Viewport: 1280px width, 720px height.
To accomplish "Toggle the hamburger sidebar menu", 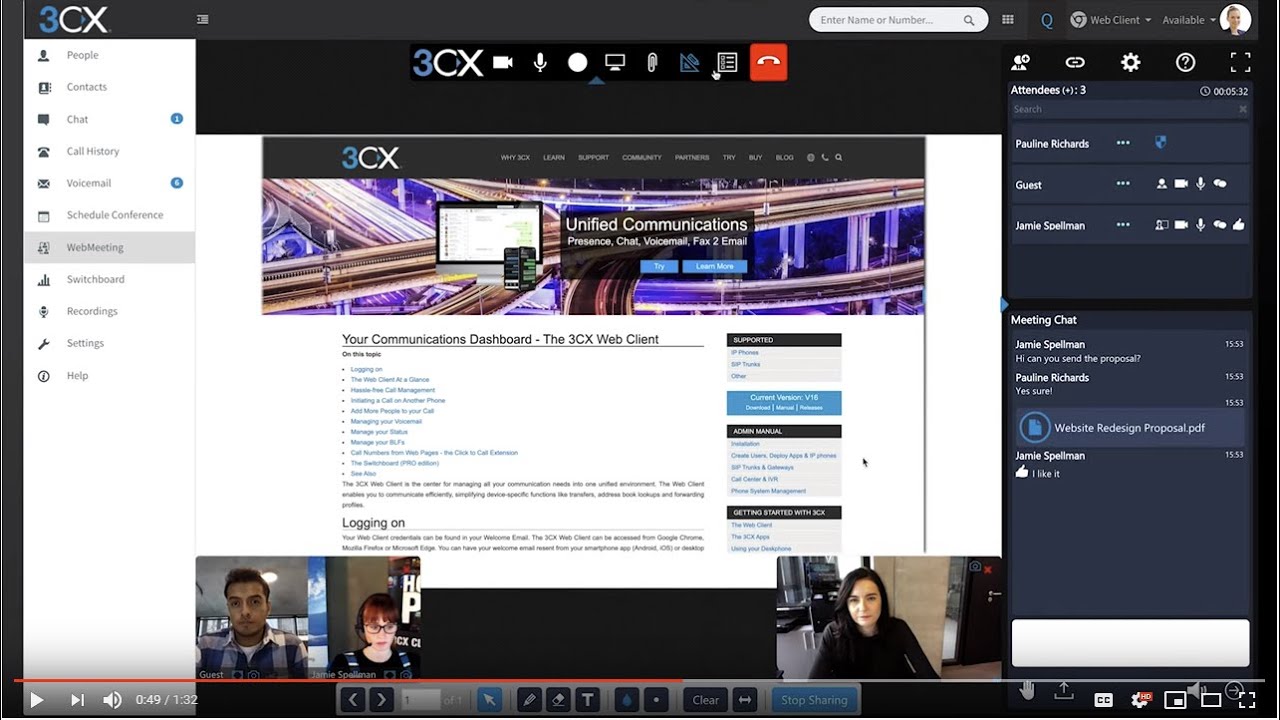I will 203,19.
